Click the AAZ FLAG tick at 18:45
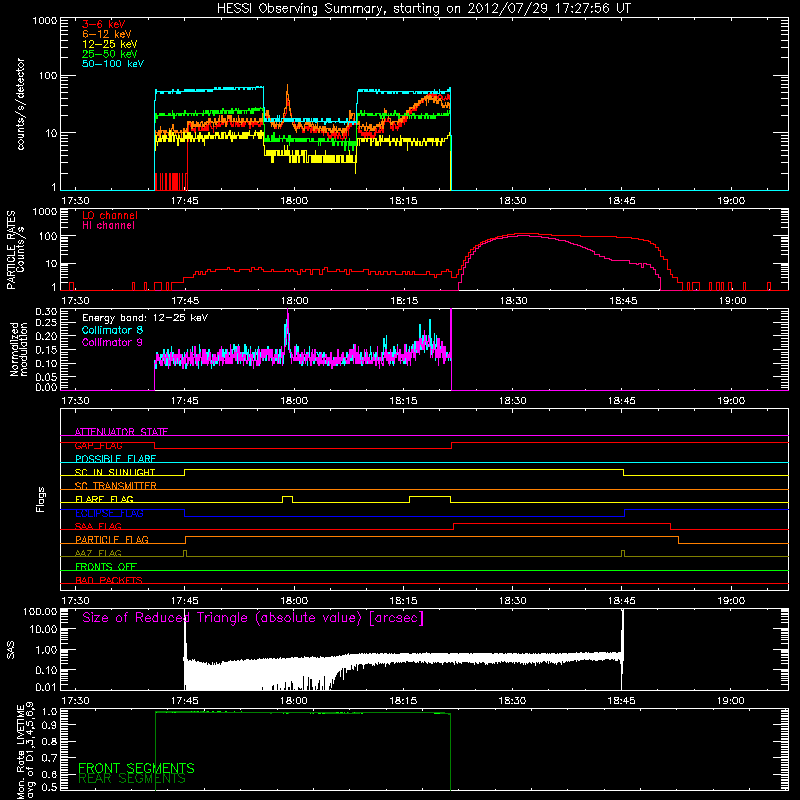Image resolution: width=800 pixels, height=800 pixels. (x=623, y=553)
